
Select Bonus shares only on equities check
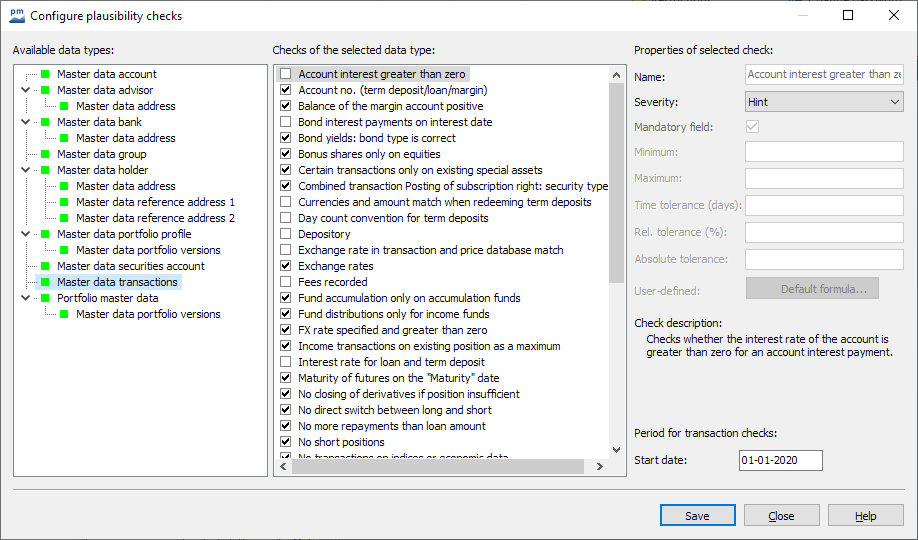click(x=369, y=154)
